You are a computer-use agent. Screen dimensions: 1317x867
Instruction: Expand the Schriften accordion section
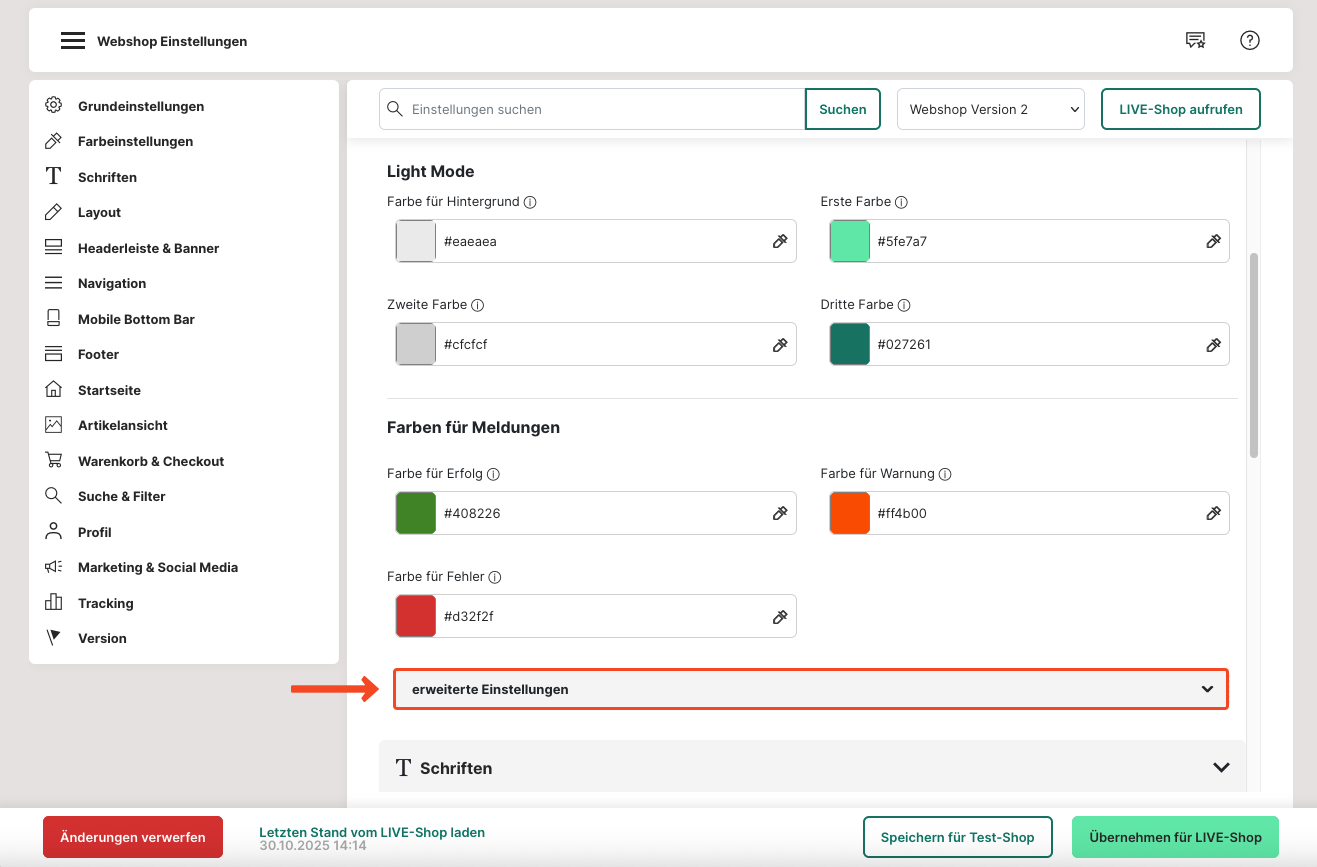[812, 768]
